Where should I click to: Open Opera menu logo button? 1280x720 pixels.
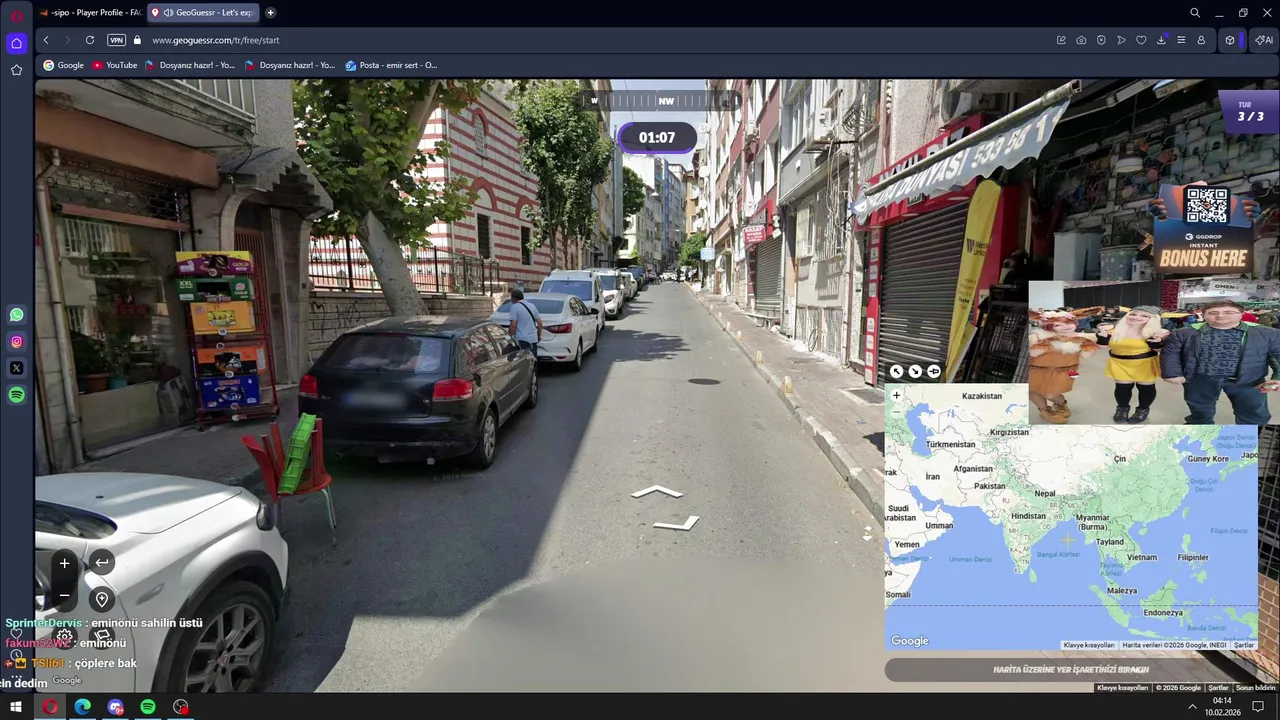click(16, 14)
